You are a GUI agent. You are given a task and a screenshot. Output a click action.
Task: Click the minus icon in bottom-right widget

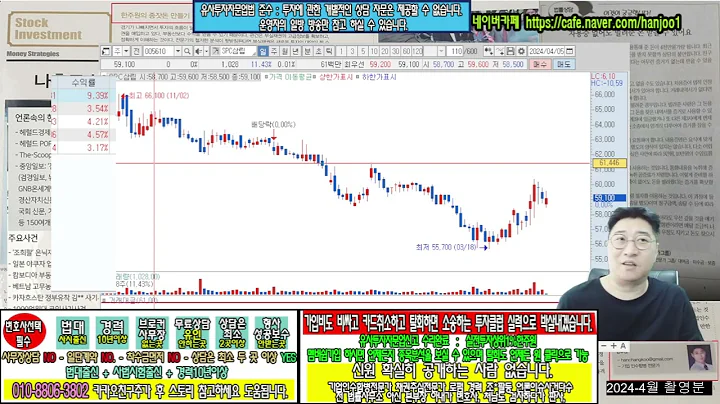click(604, 346)
